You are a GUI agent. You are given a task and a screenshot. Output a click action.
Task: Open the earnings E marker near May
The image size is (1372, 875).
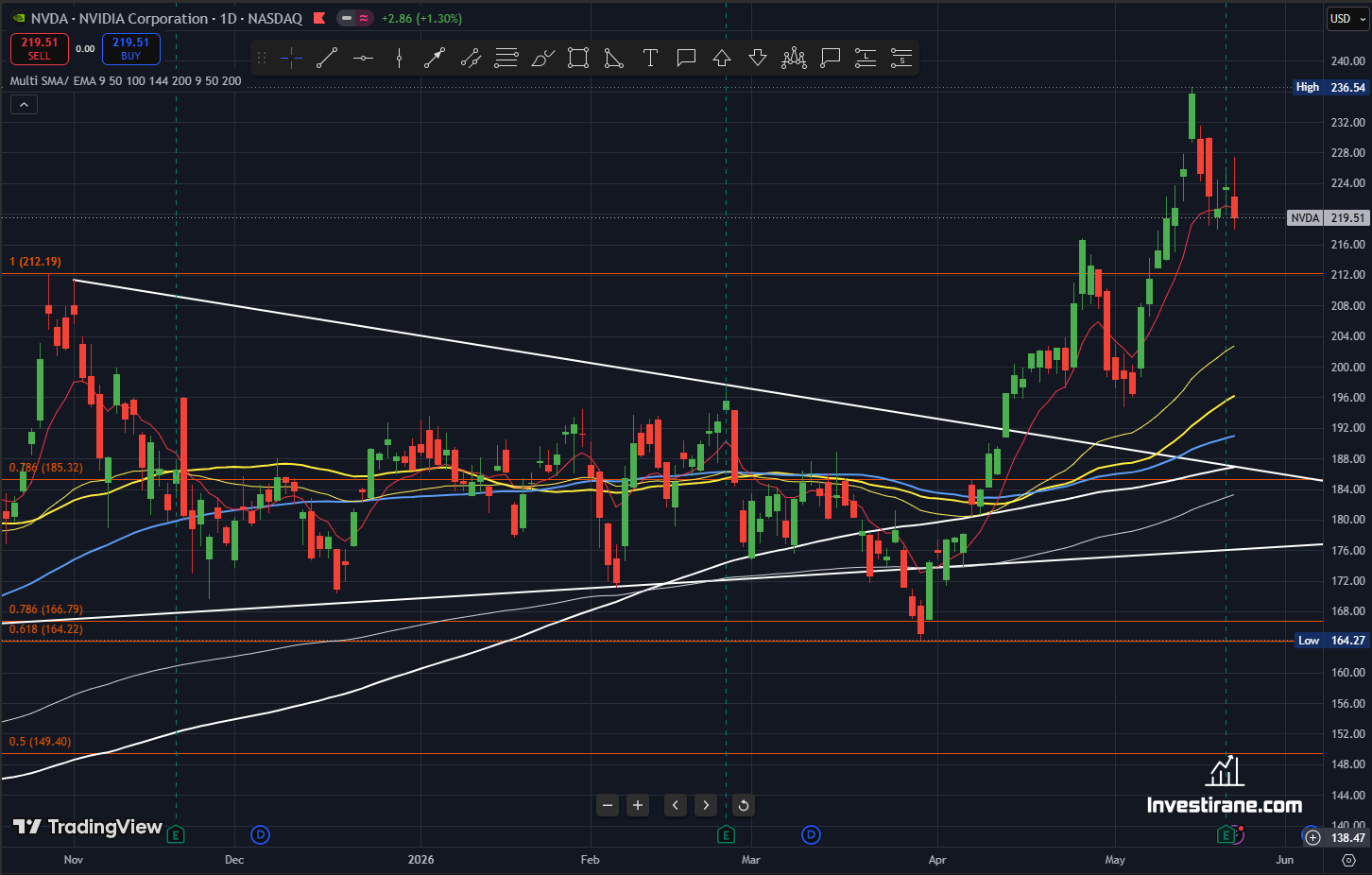click(1226, 834)
